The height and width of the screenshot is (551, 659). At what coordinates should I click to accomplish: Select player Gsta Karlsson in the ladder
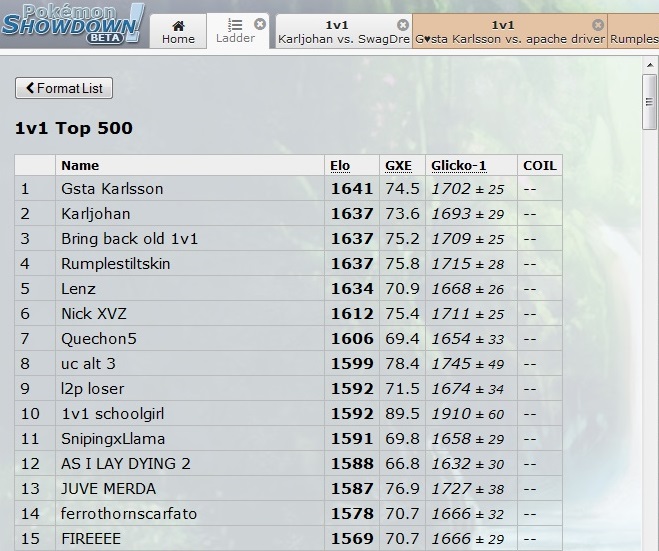112,189
